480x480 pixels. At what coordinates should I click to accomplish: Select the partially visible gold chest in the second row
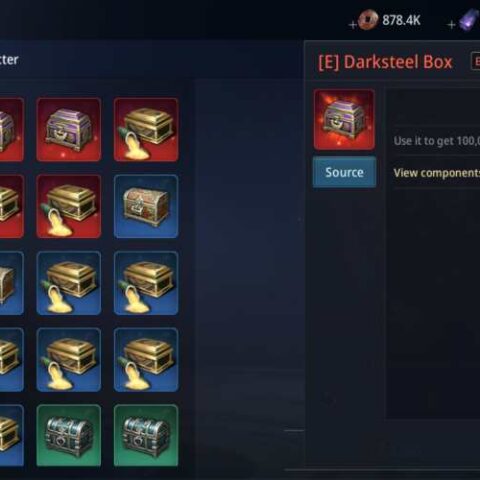point(12,206)
